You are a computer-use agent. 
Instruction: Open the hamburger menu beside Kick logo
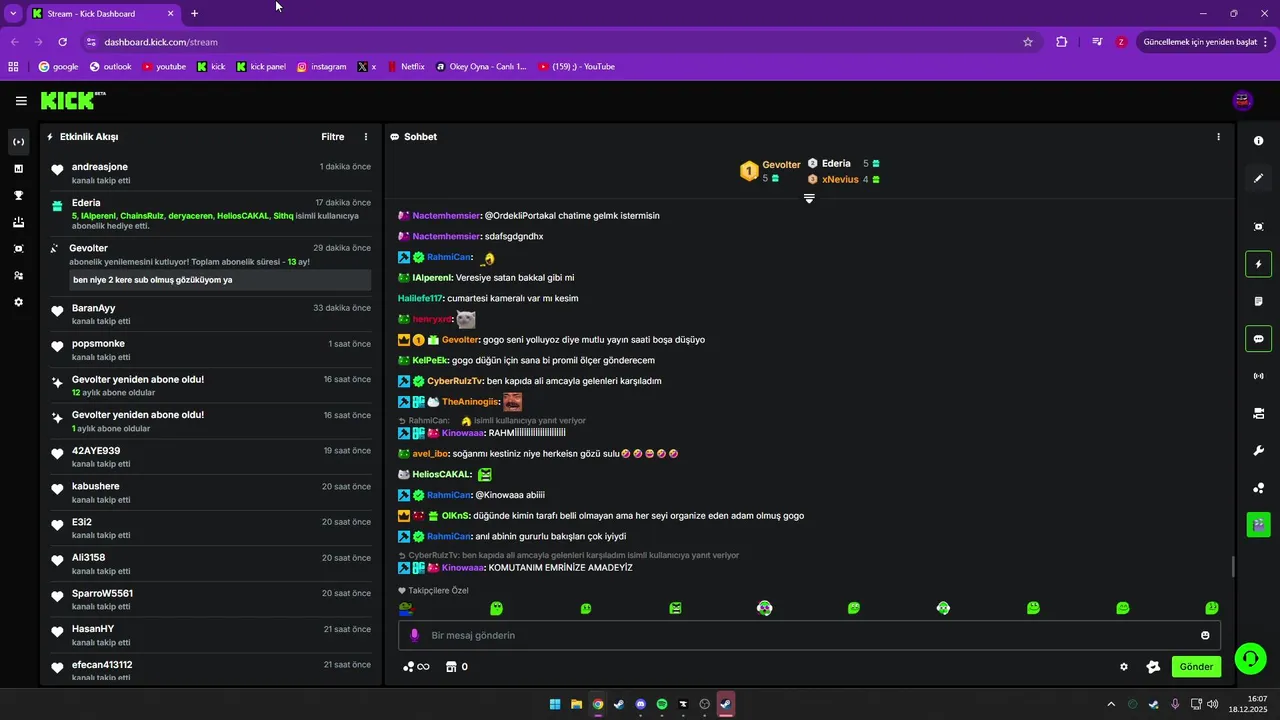tap(21, 101)
